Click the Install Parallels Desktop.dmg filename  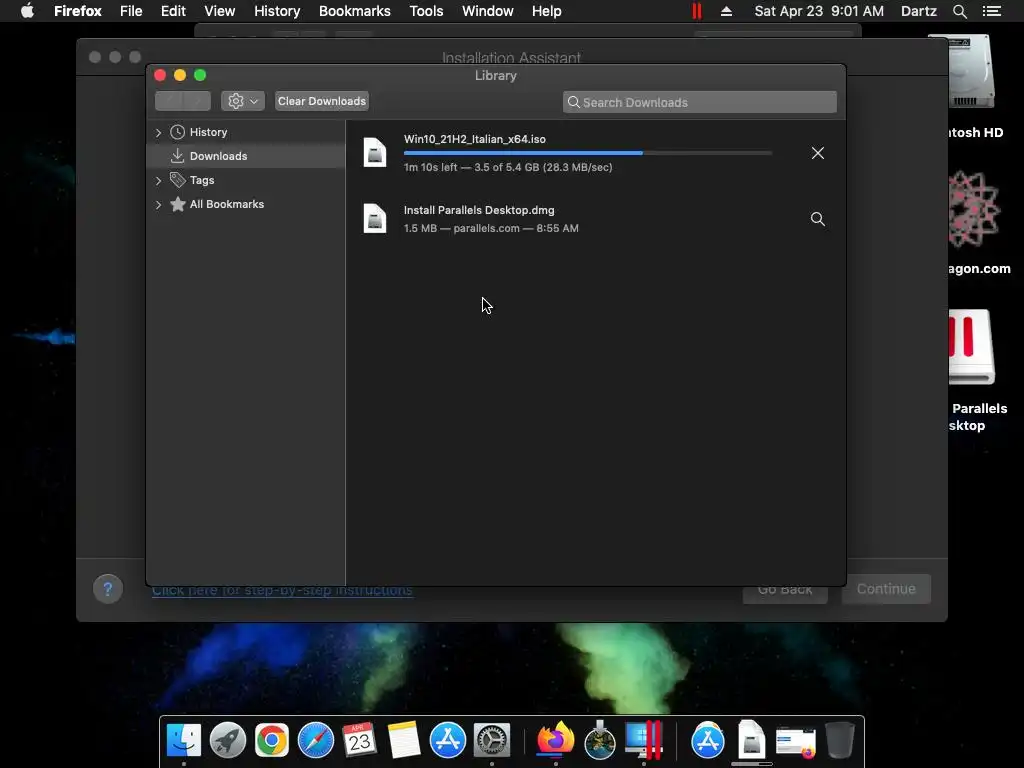pos(479,210)
